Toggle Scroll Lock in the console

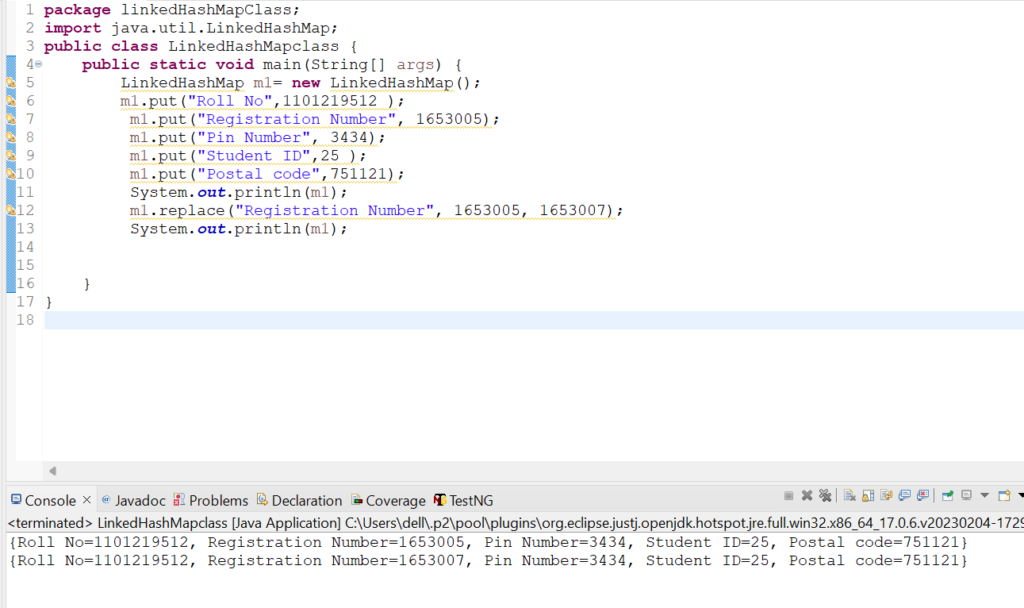868,496
